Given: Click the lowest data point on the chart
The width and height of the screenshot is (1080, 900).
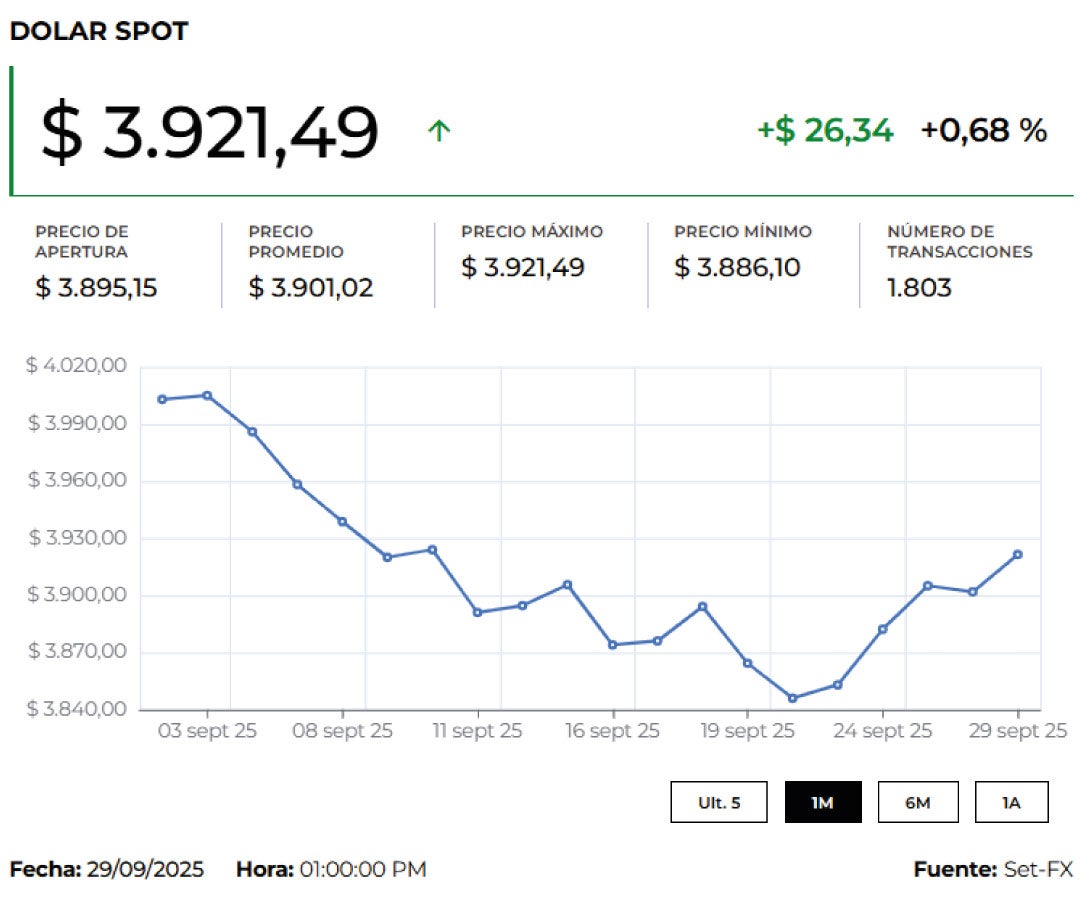Looking at the screenshot, I should (792, 698).
